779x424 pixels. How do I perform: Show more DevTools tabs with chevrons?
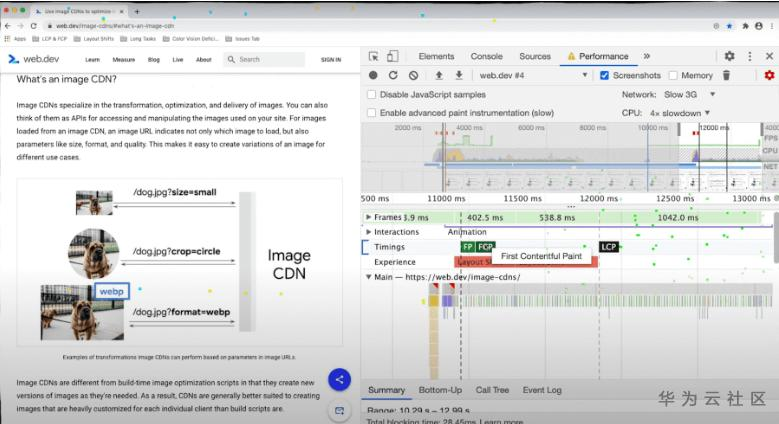click(x=646, y=56)
